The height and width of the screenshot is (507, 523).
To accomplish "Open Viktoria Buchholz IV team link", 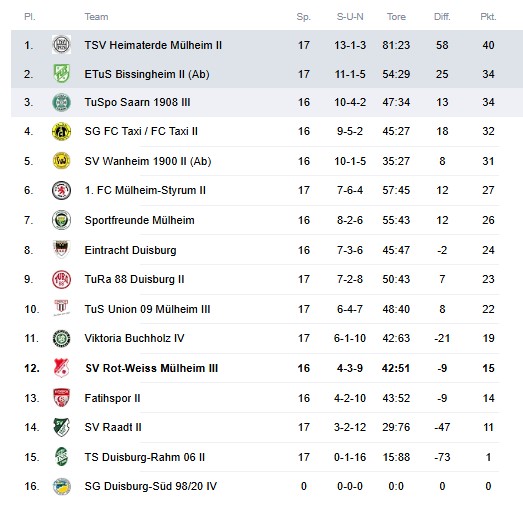I will [x=134, y=338].
